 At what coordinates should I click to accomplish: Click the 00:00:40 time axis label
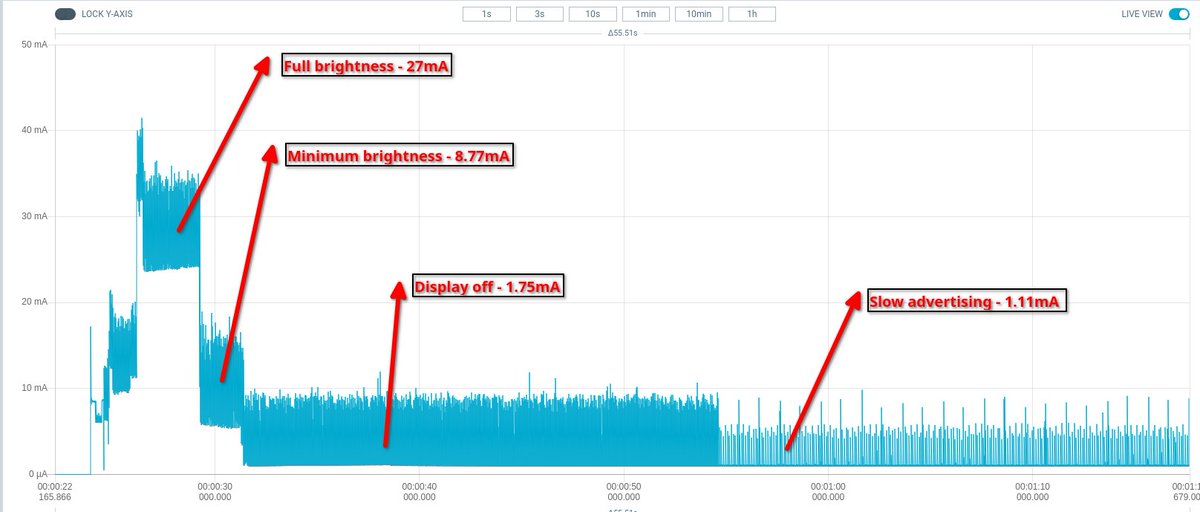click(x=419, y=491)
